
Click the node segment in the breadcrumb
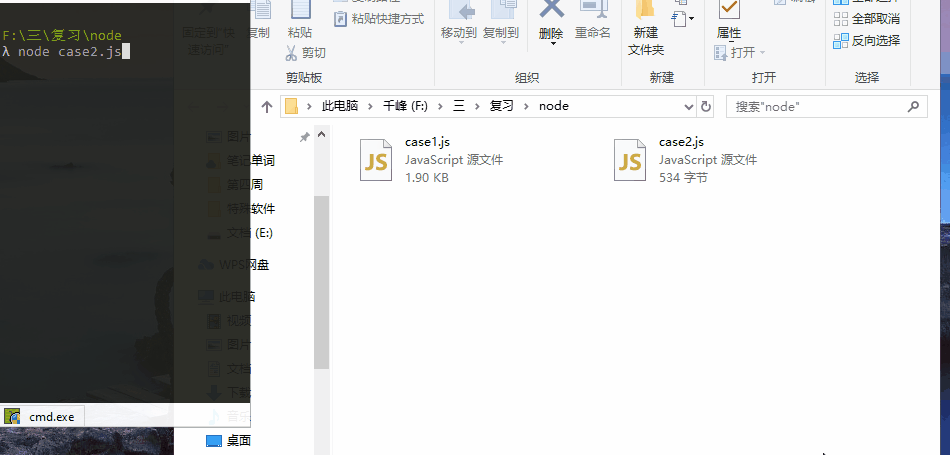coord(554,106)
